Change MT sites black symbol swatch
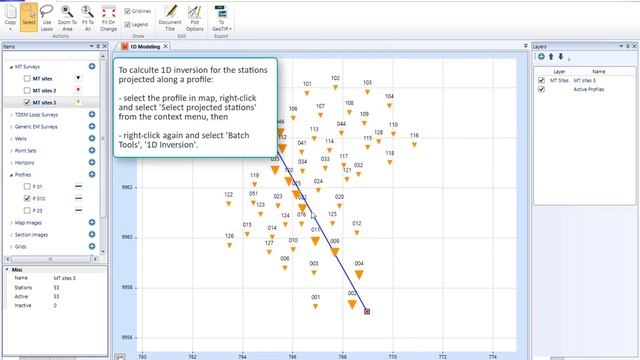 pyautogui.click(x=78, y=78)
